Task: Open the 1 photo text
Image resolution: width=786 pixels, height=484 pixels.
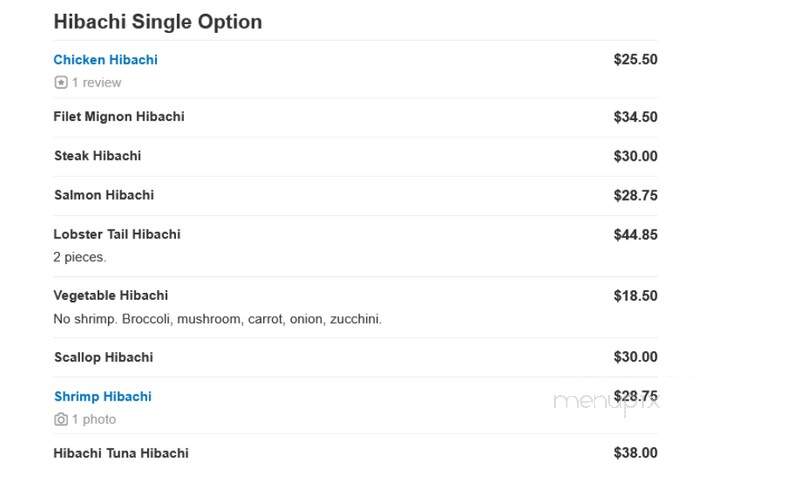Action: click(94, 419)
